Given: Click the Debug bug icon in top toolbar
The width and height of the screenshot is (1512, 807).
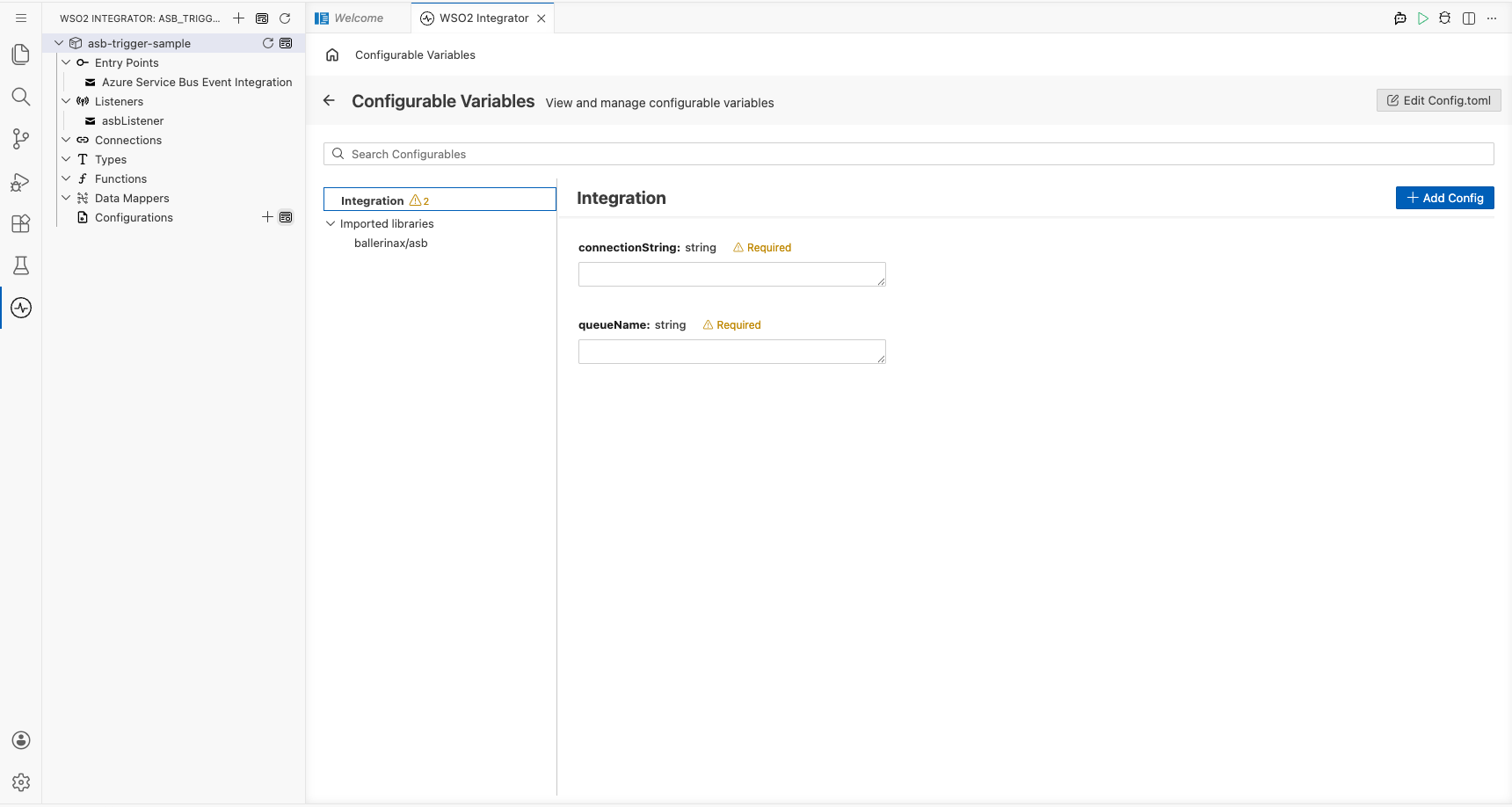Looking at the screenshot, I should [x=1445, y=18].
